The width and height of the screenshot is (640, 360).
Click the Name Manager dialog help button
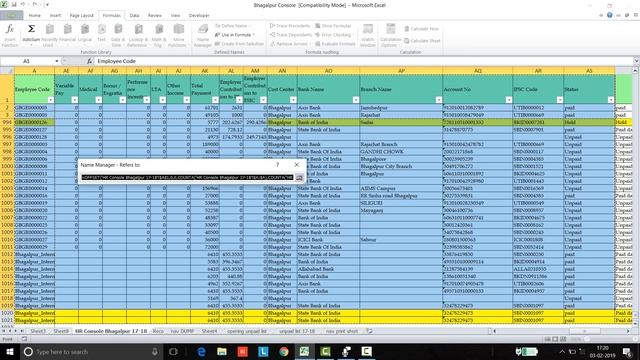278,164
